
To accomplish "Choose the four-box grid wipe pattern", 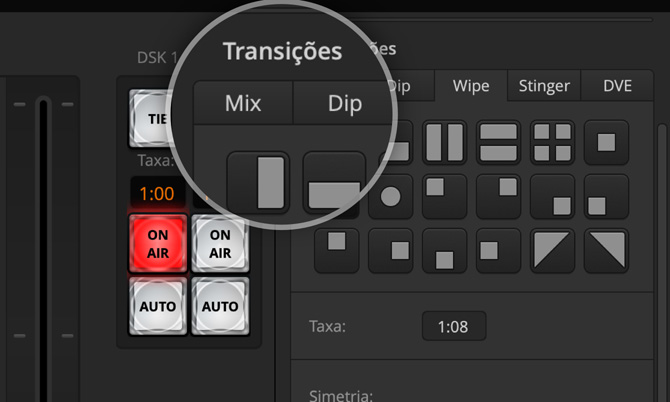I will tap(553, 142).
